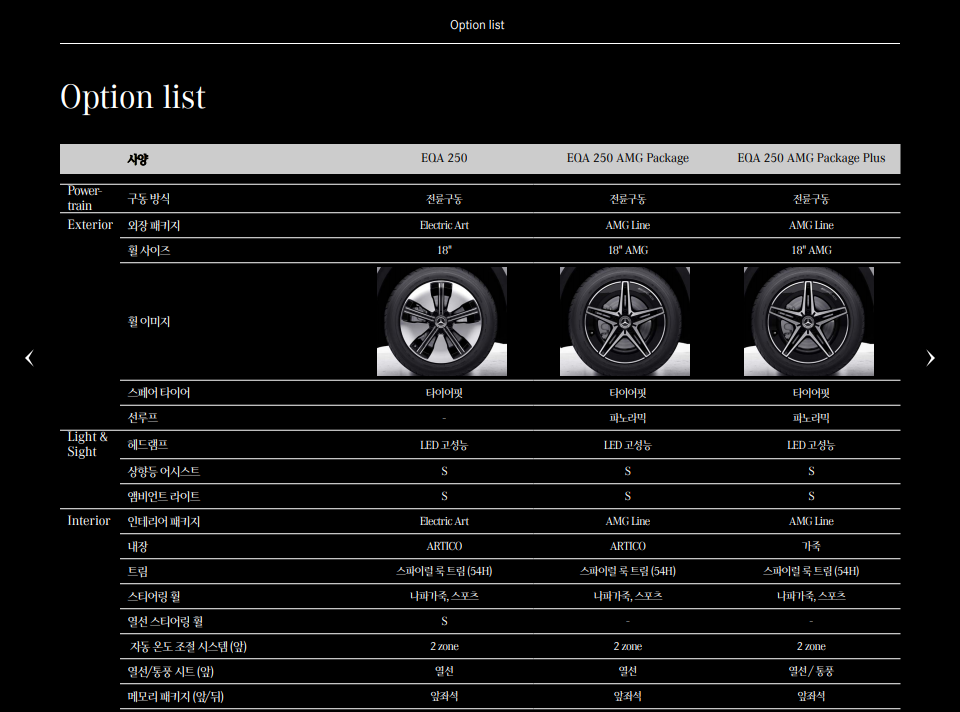Select the 자동 온도 조절 시스템 (앞) label
The width and height of the screenshot is (960, 712).
(x=189, y=646)
